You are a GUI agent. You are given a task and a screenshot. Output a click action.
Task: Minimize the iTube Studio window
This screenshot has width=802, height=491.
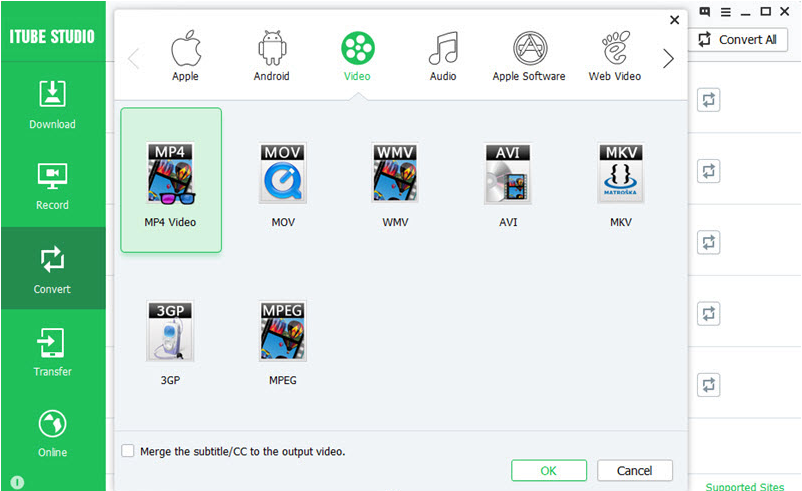pyautogui.click(x=745, y=12)
